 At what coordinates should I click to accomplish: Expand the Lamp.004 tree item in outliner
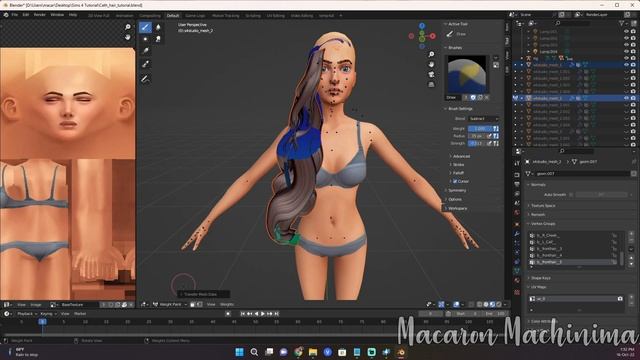(x=529, y=51)
